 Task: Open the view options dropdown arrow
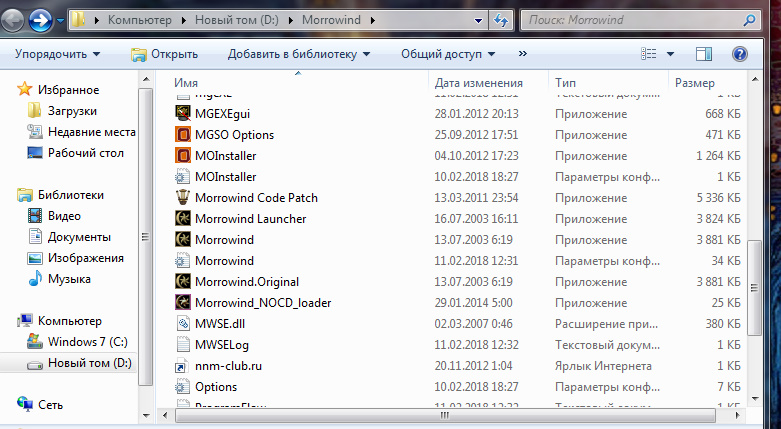(670, 54)
